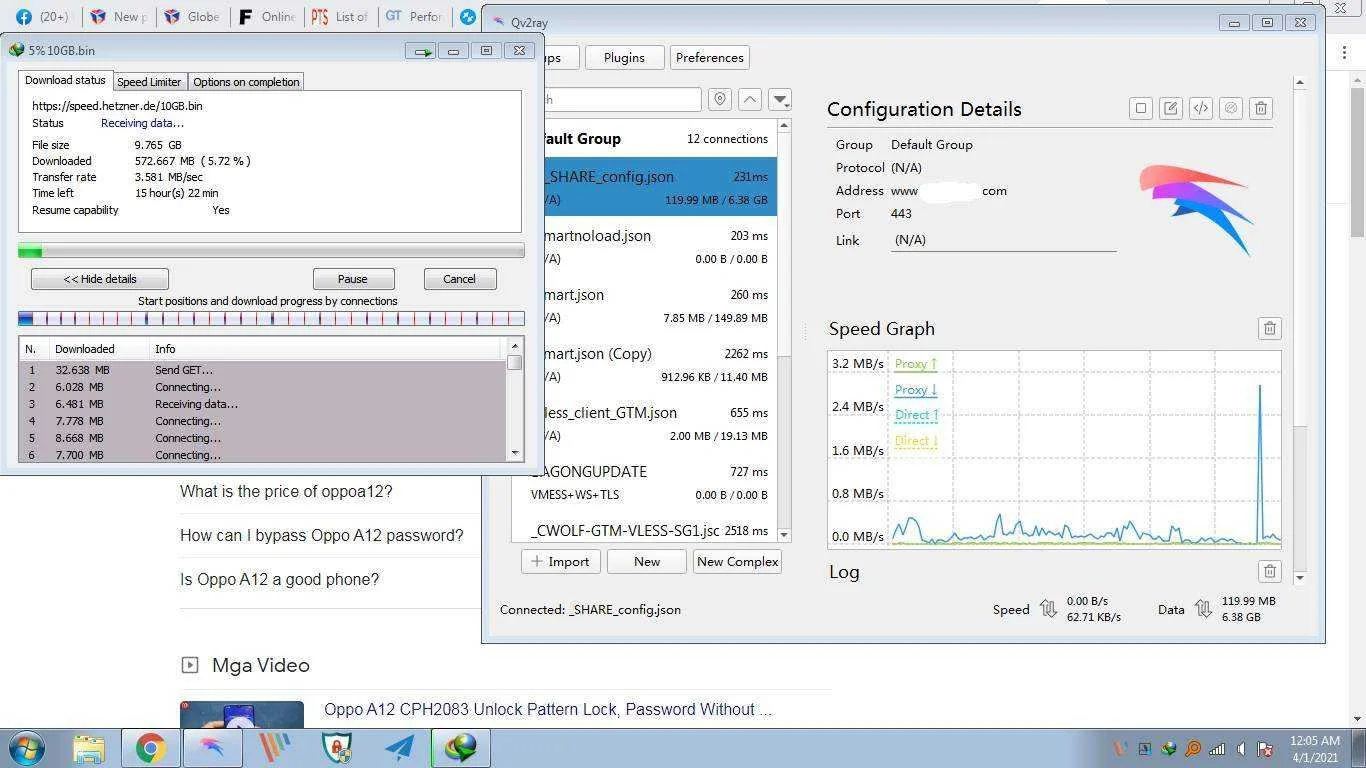Click the magnifier tray icon

click(x=1193, y=749)
